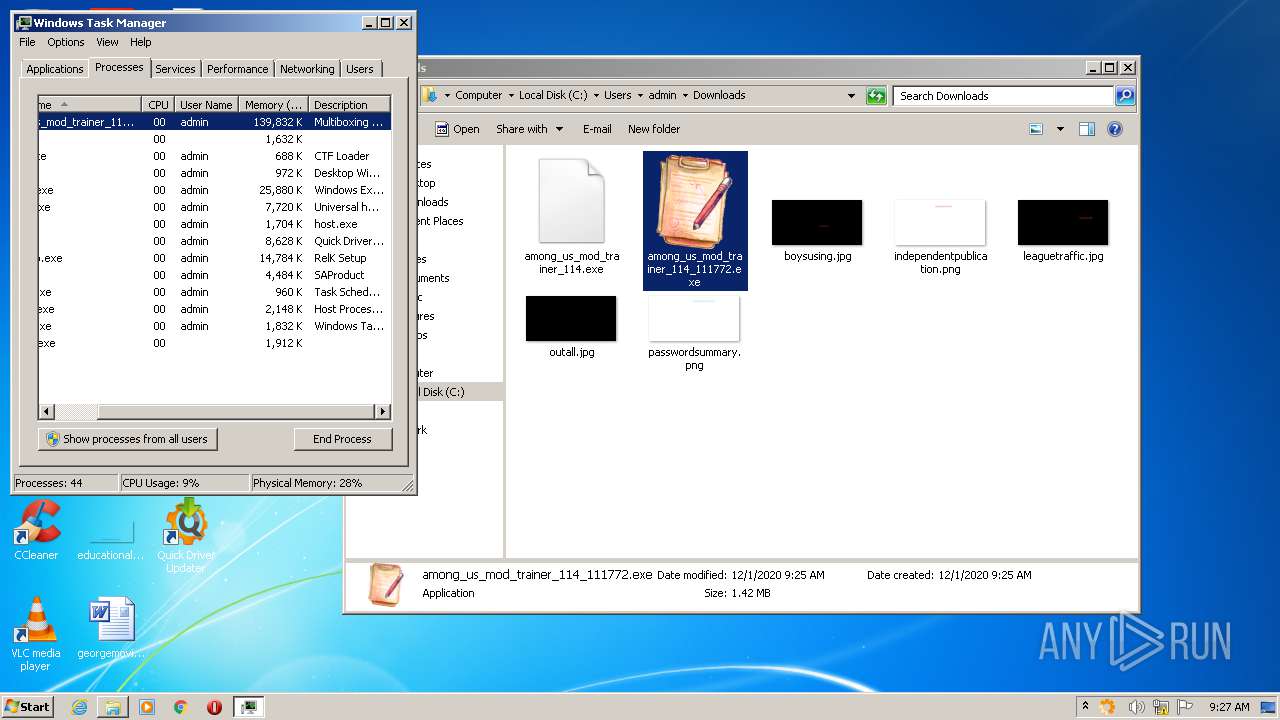The height and width of the screenshot is (720, 1280).
Task: Click Opera icon in taskbar
Action: 214,707
